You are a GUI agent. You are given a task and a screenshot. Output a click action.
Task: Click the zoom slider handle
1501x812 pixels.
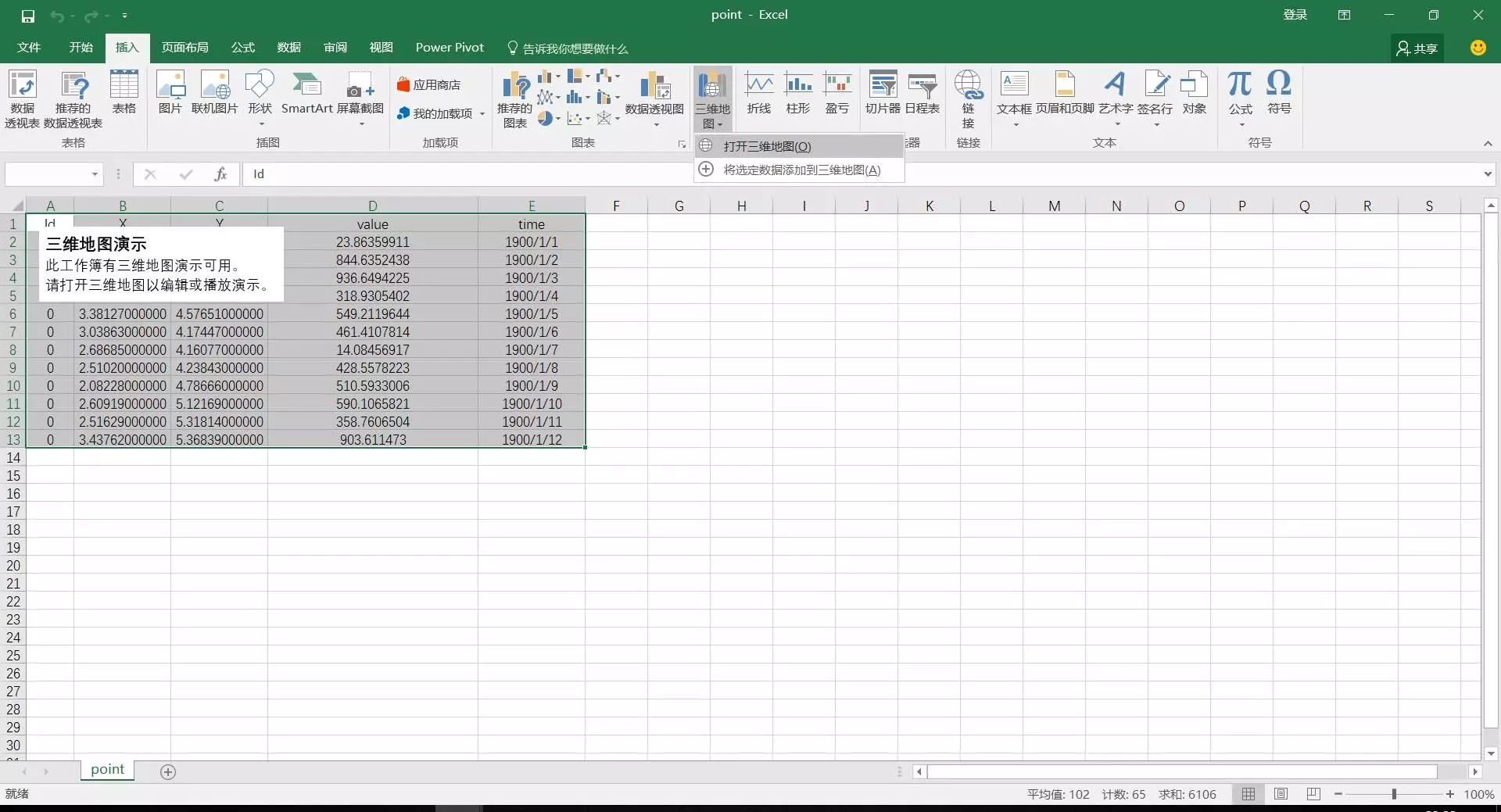coord(1394,794)
